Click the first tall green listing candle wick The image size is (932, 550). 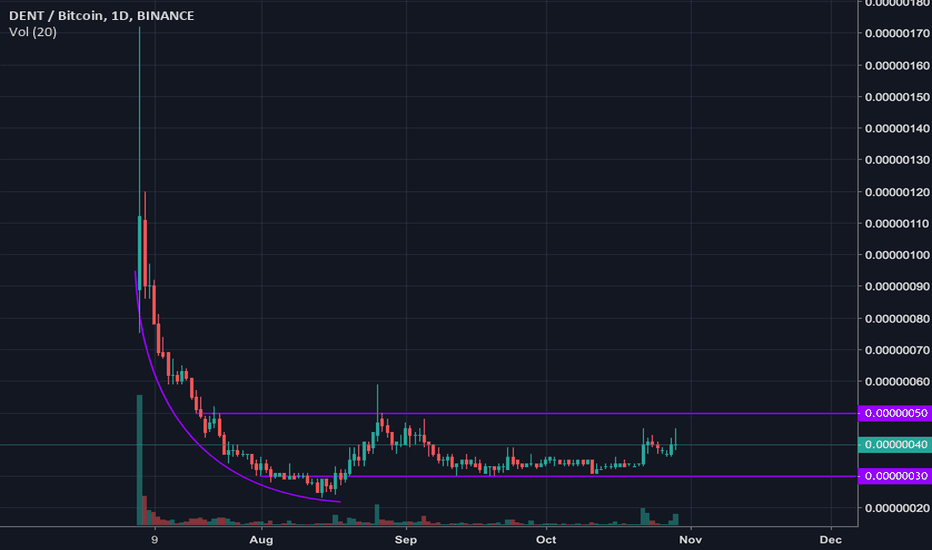(140, 119)
